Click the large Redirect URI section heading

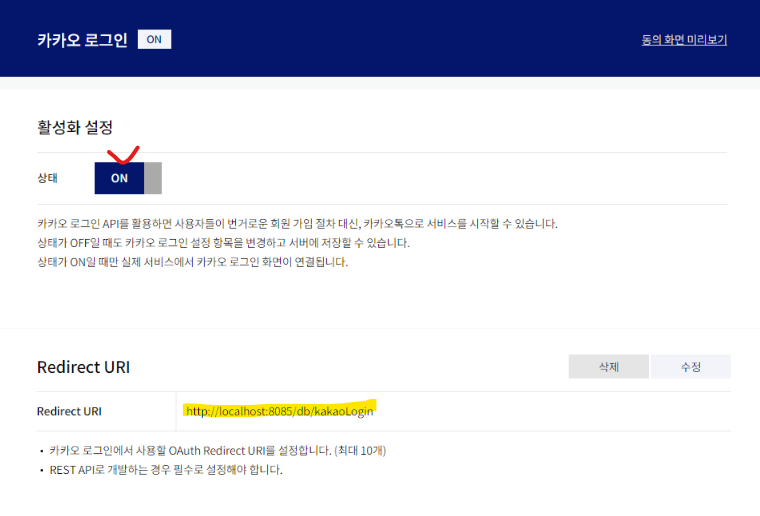[x=83, y=367]
